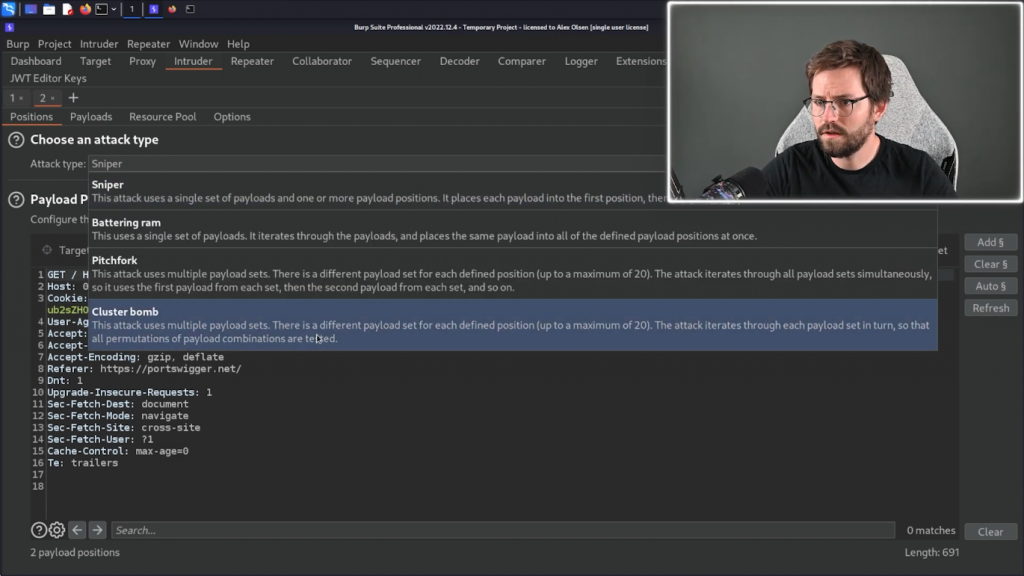Switch to the Dashboard tab
Viewport: 1024px width, 576px height.
[x=36, y=61]
